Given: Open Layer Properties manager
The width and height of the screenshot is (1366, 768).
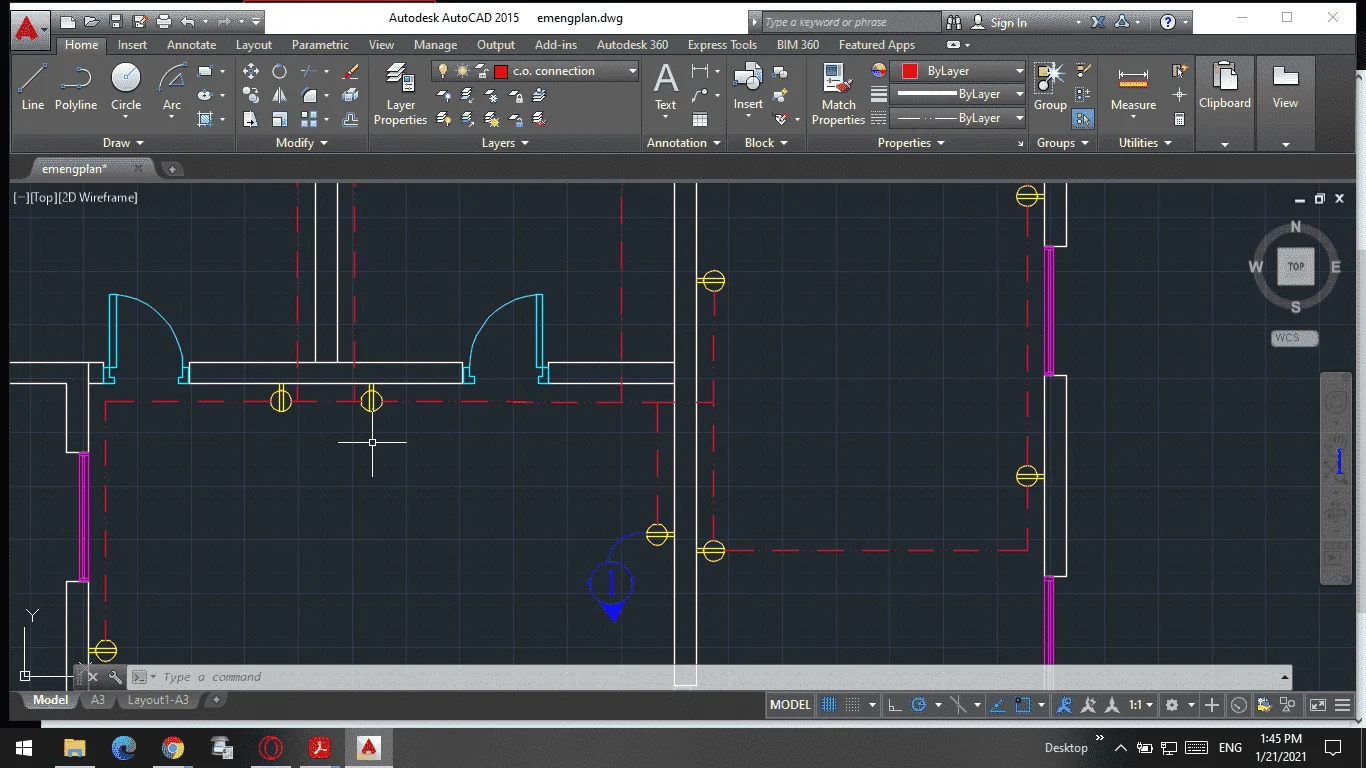Looking at the screenshot, I should point(400,94).
